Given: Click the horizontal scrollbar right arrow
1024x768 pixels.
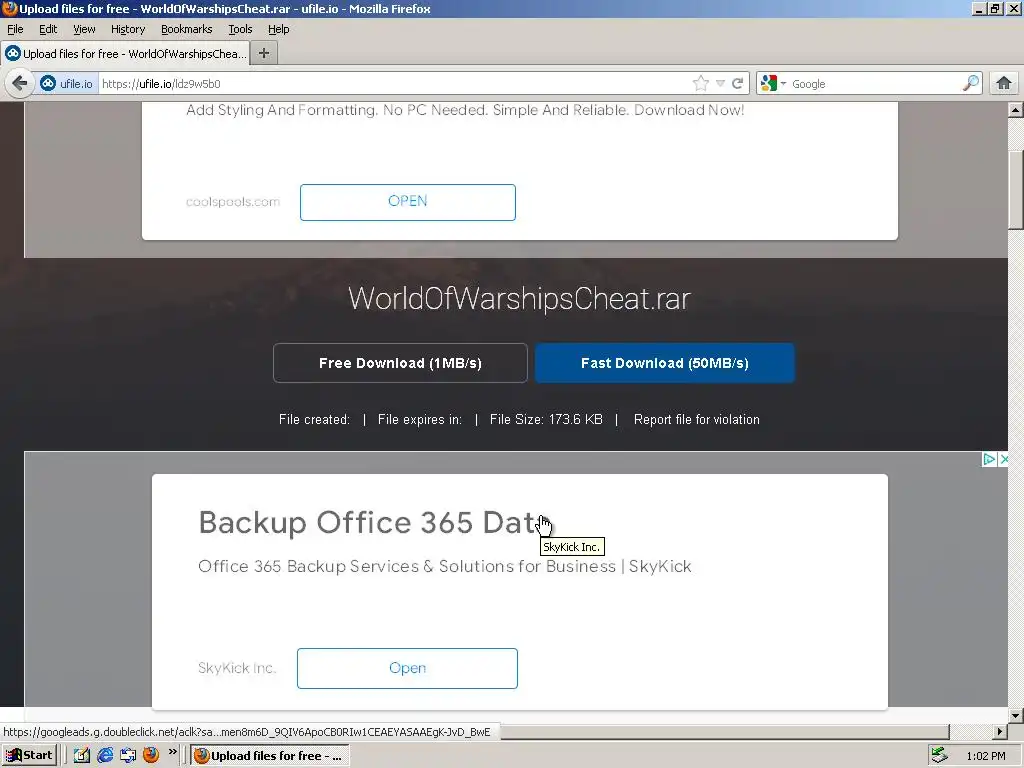Looking at the screenshot, I should [999, 731].
